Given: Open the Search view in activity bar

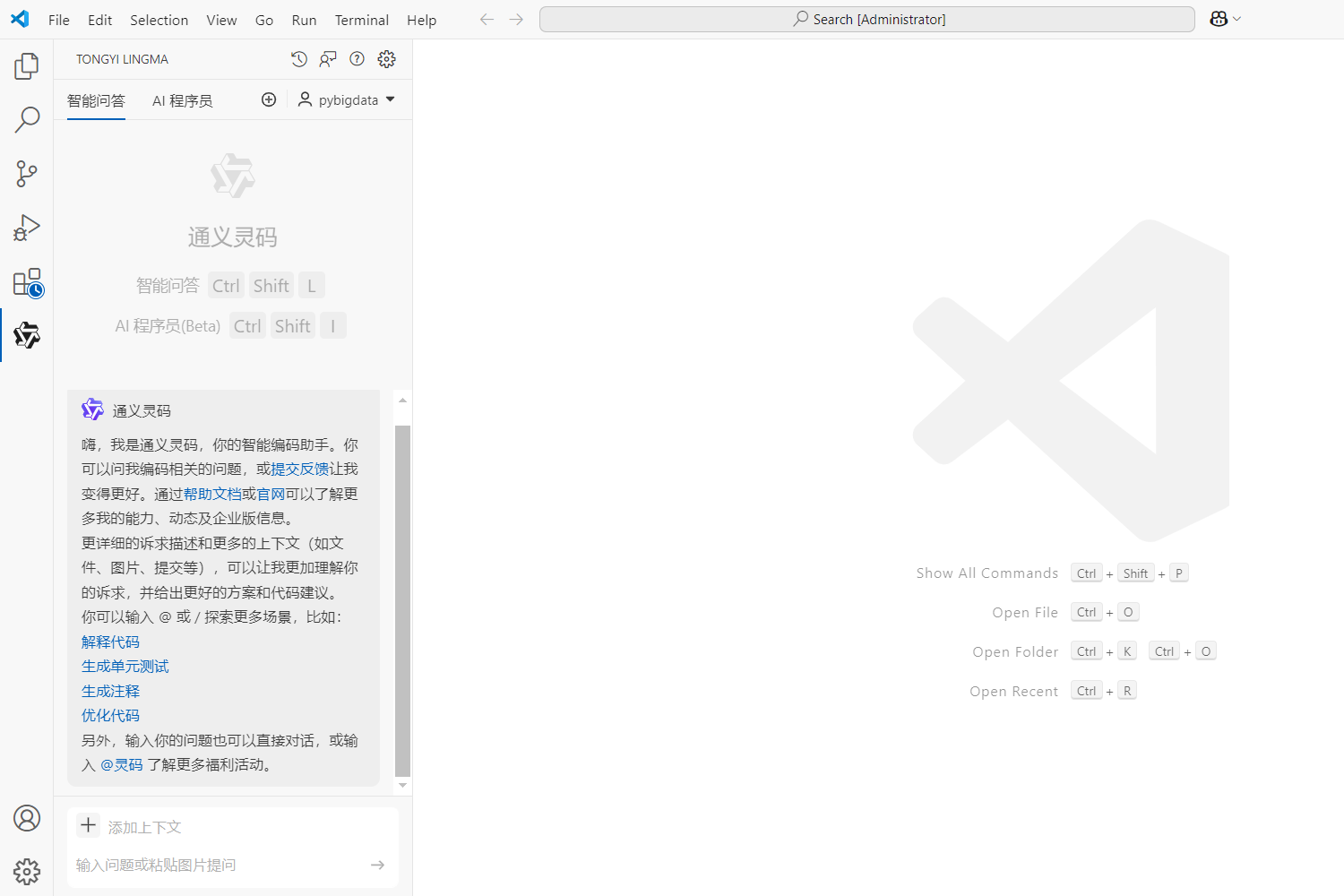Looking at the screenshot, I should (x=27, y=119).
